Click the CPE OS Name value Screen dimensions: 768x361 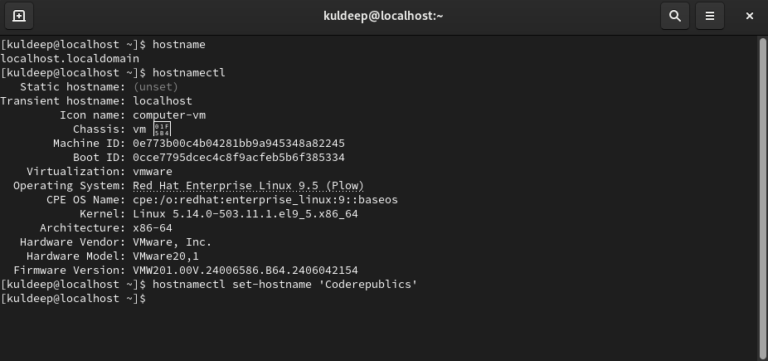point(265,200)
